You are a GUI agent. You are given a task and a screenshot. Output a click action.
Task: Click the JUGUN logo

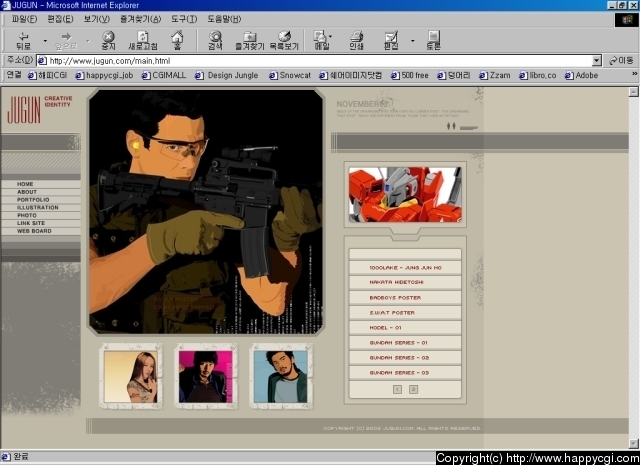pos(24,109)
